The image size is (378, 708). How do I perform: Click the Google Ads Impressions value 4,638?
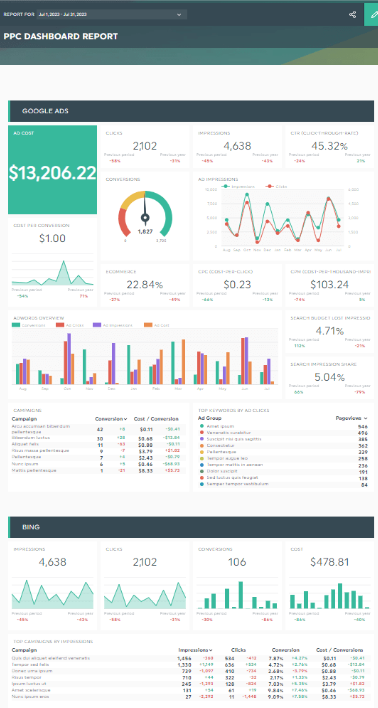point(237,146)
